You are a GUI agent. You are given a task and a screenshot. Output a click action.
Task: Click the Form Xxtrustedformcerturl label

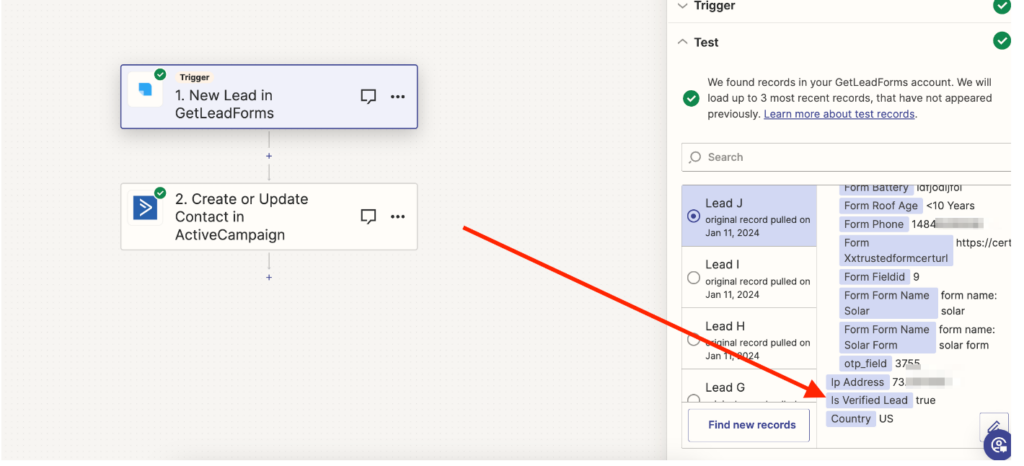(x=895, y=251)
